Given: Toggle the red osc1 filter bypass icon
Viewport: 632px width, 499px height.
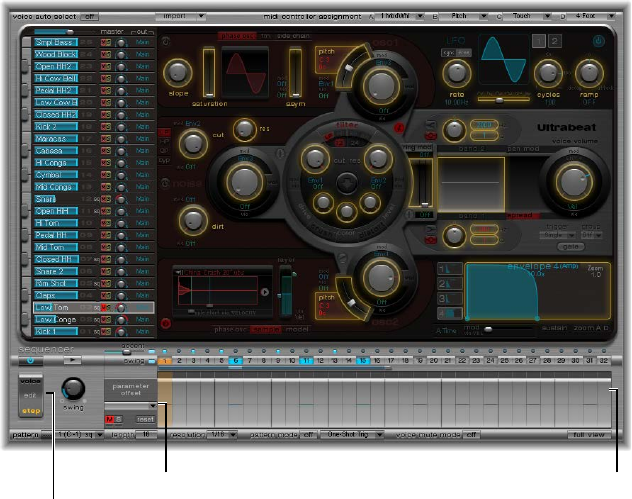Looking at the screenshot, I should [x=399, y=128].
